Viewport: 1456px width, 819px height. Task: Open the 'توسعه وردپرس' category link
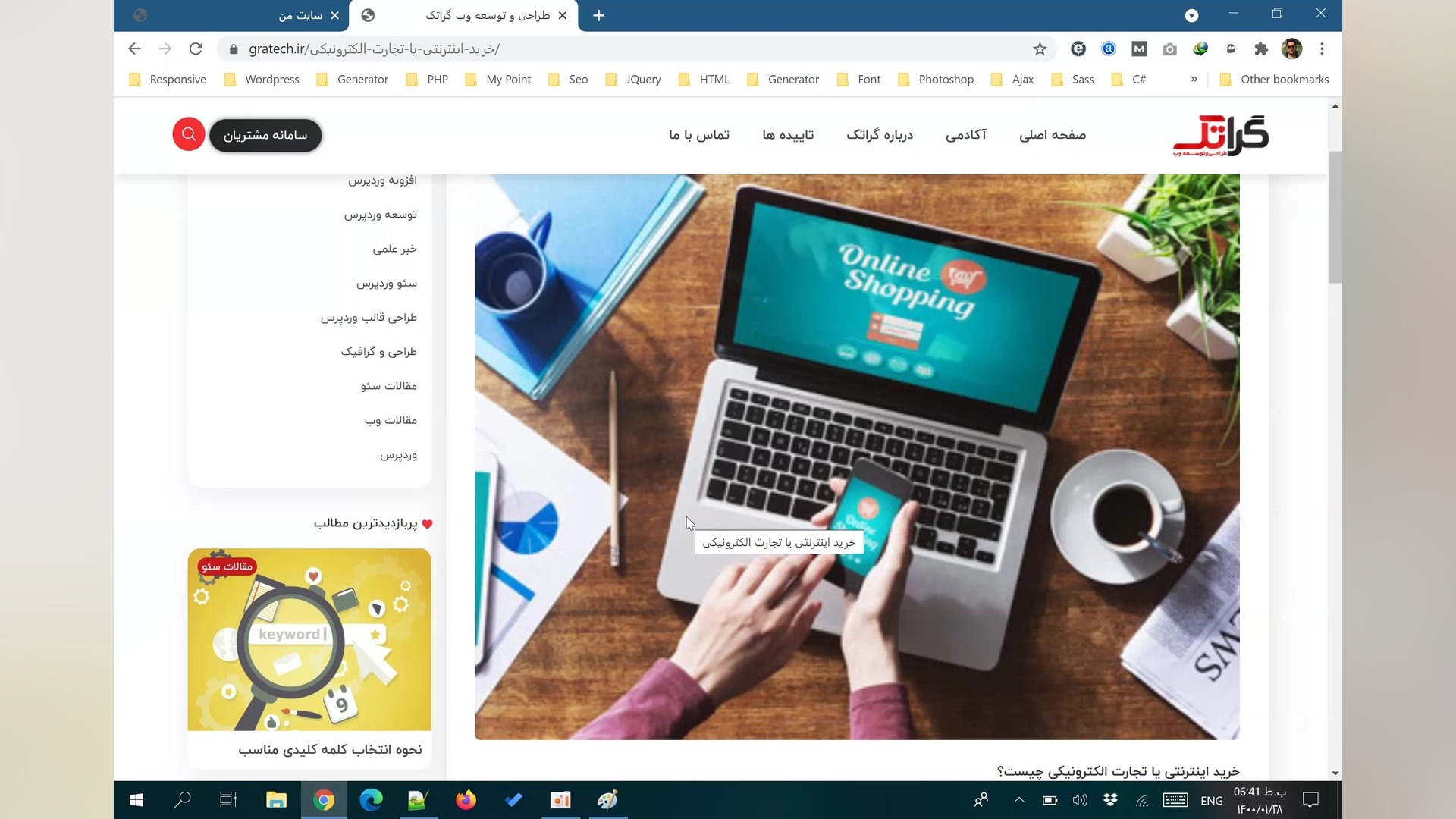tap(381, 215)
